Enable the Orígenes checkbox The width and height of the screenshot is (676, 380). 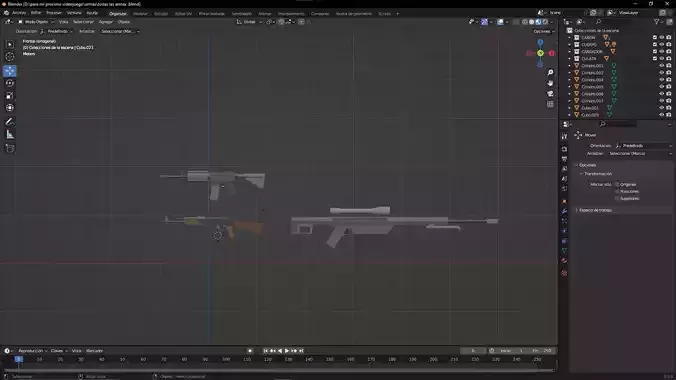[617, 184]
